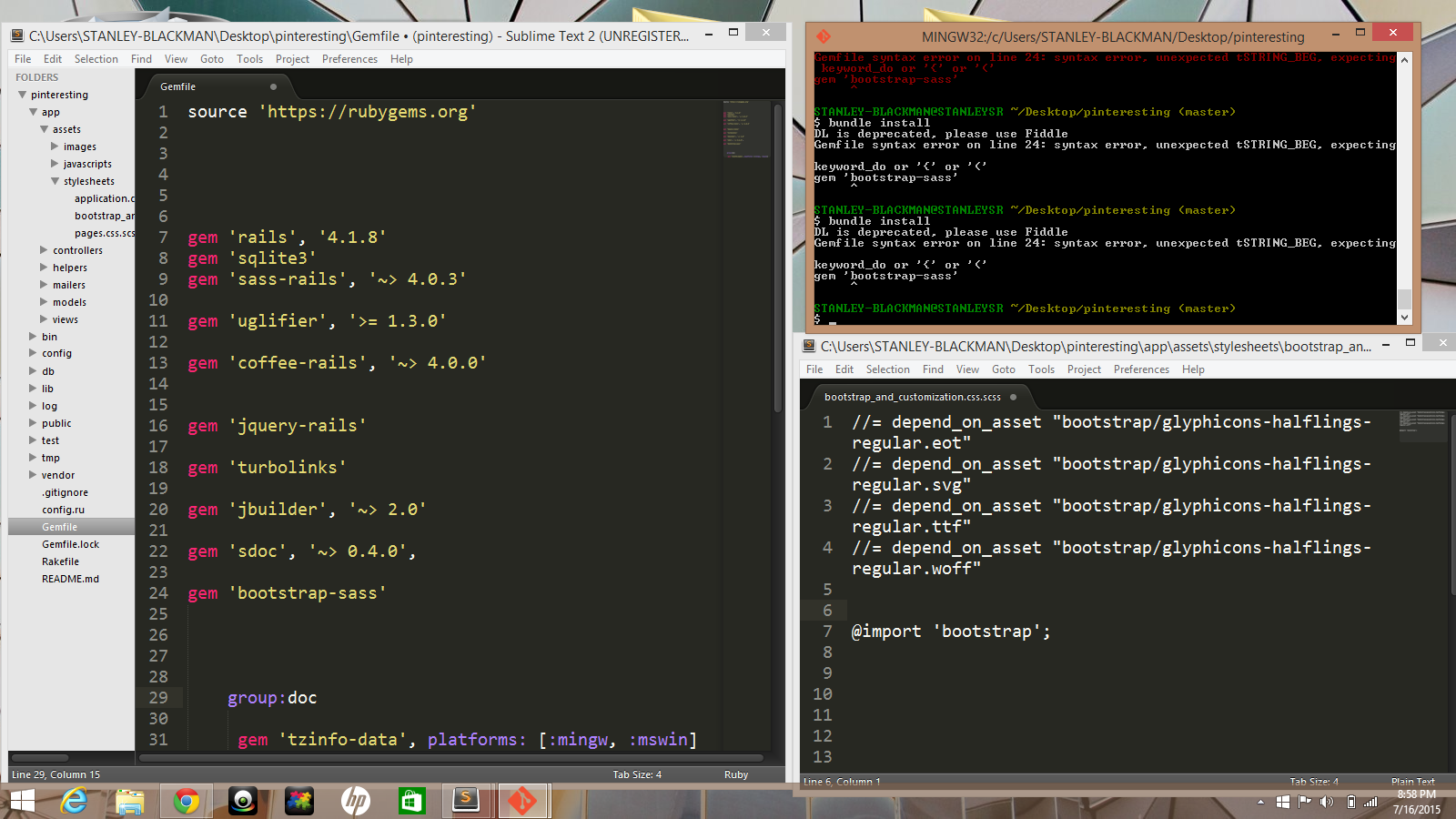Open Rakefile from the sidebar
Viewport: 1456px width, 819px height.
point(60,561)
